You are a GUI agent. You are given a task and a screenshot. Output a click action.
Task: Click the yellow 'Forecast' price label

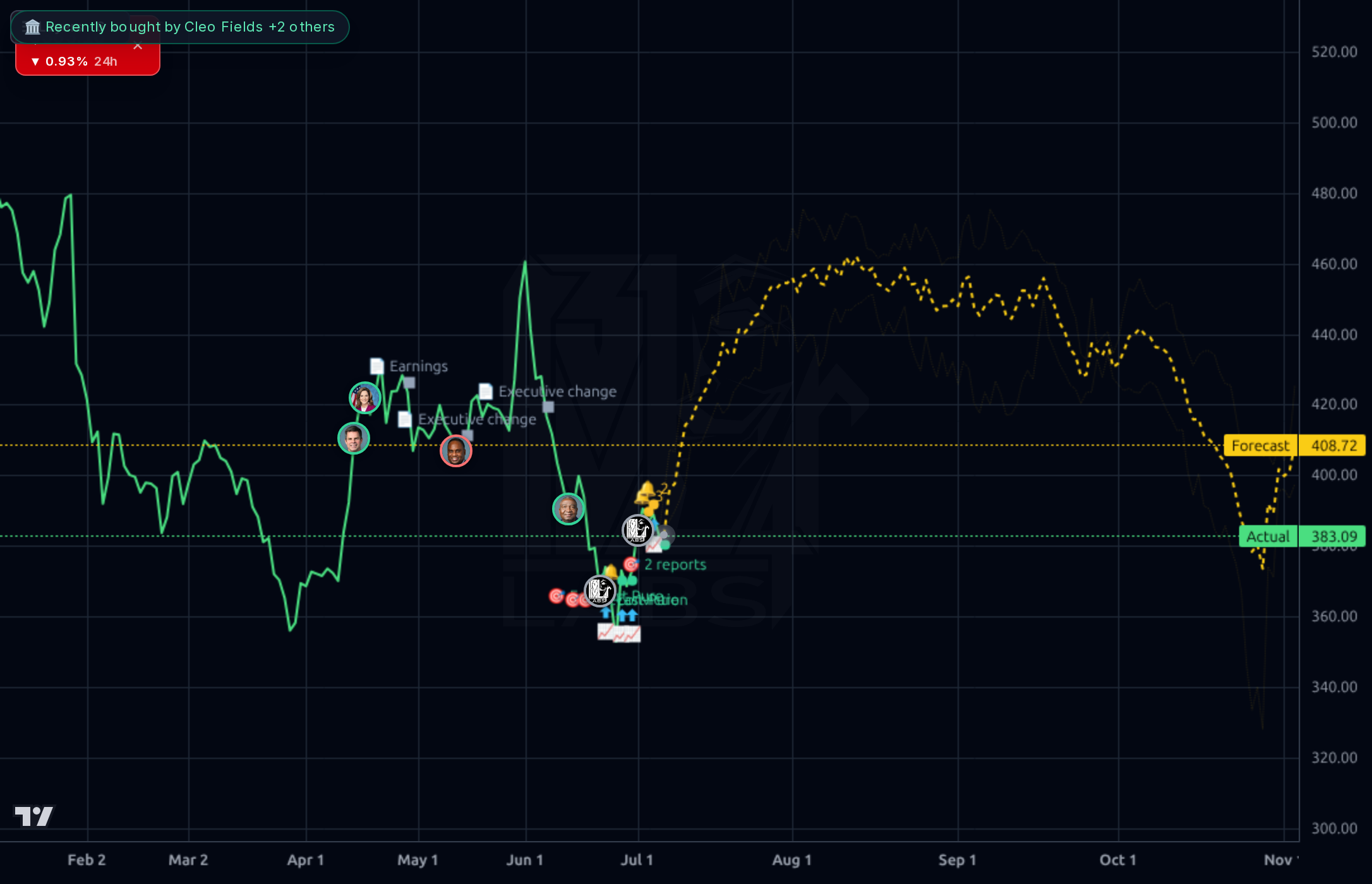(x=1260, y=446)
